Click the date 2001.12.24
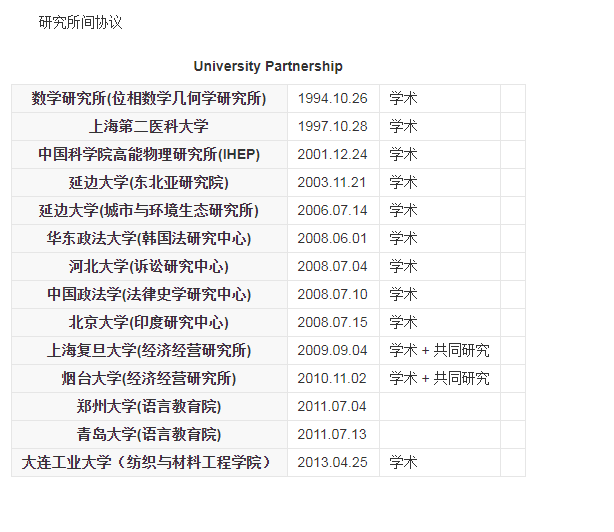614x532 pixels. (332, 154)
